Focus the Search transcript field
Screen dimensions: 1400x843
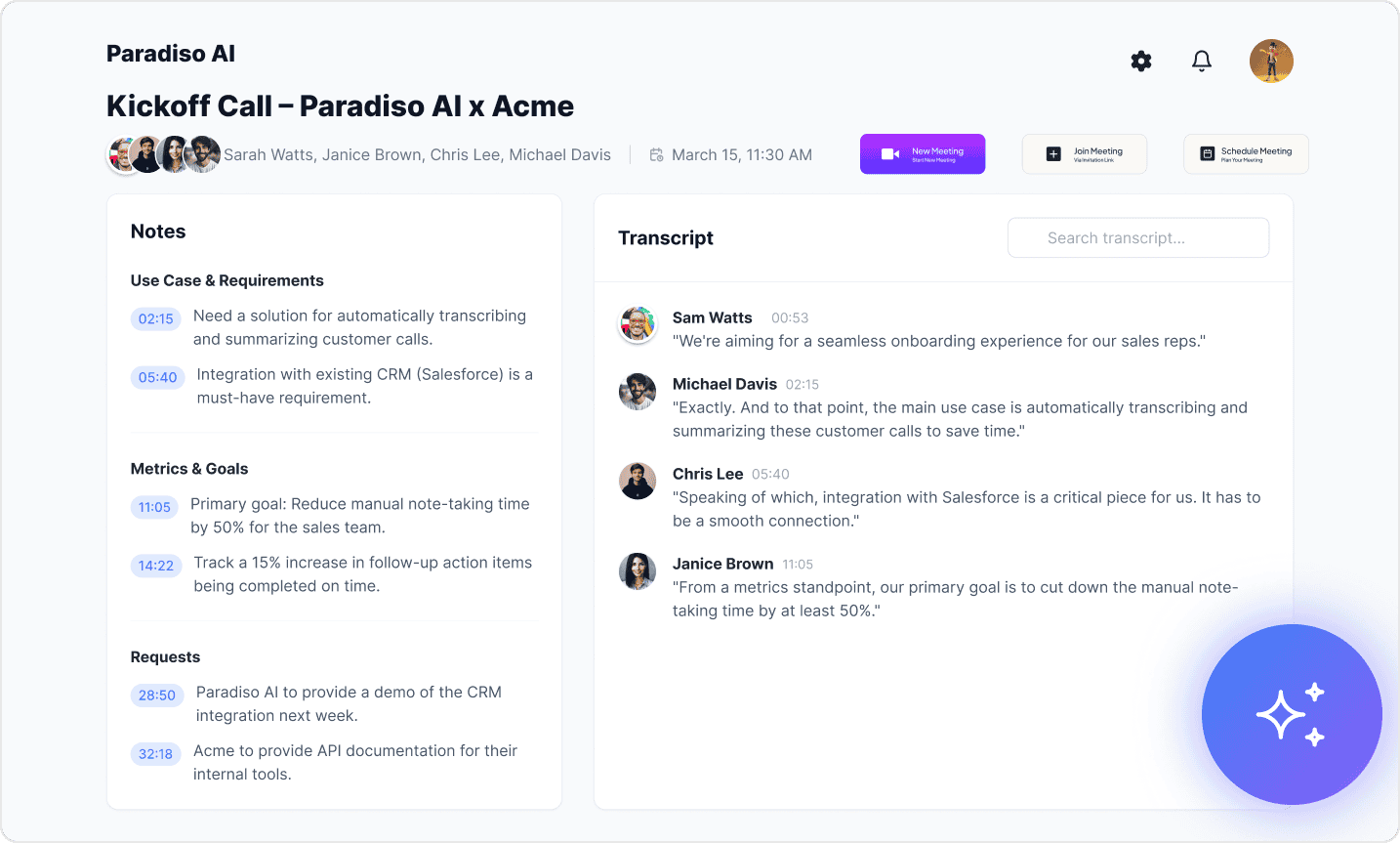(x=1138, y=238)
